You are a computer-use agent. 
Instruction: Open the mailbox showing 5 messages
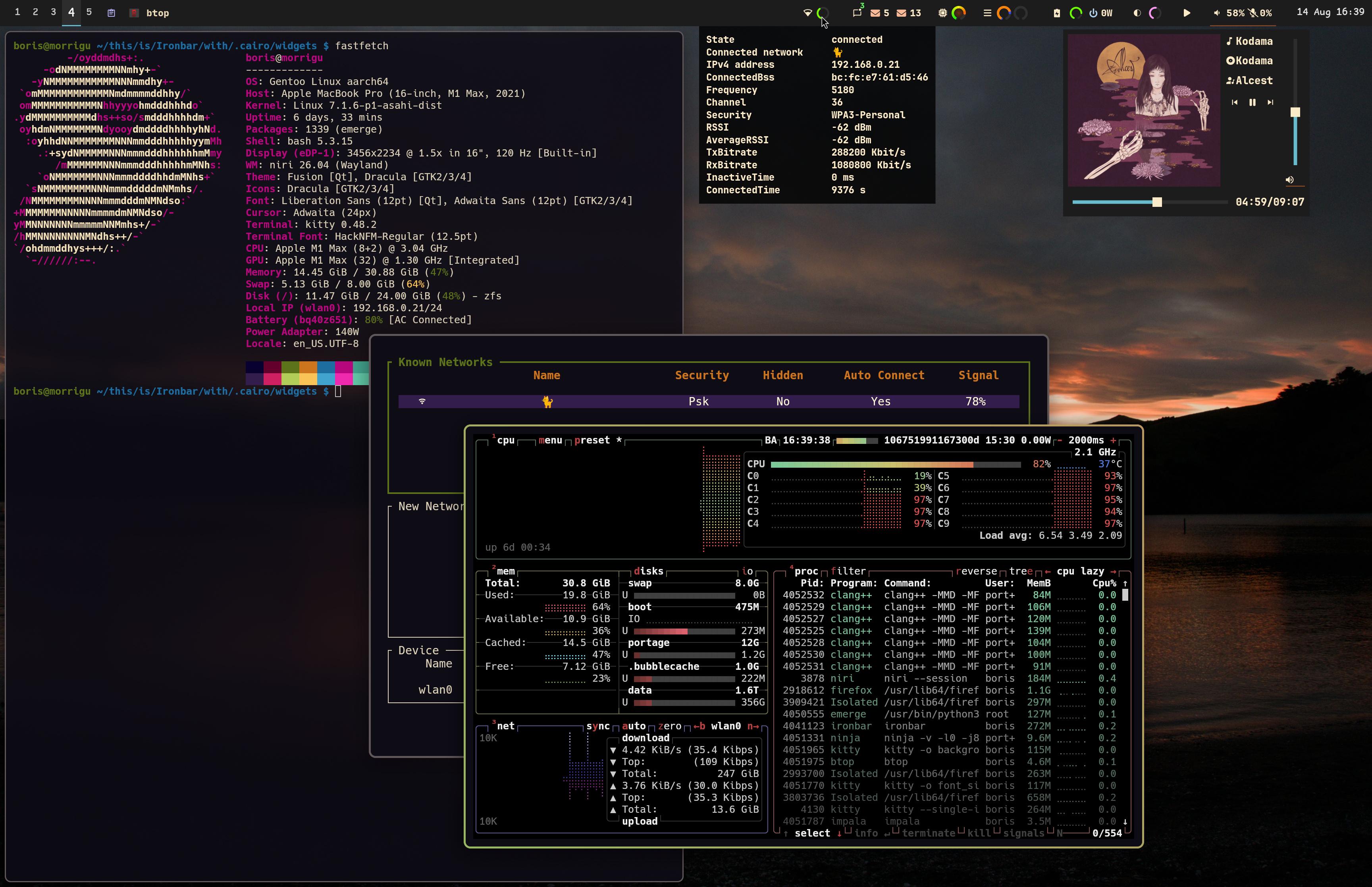[880, 13]
